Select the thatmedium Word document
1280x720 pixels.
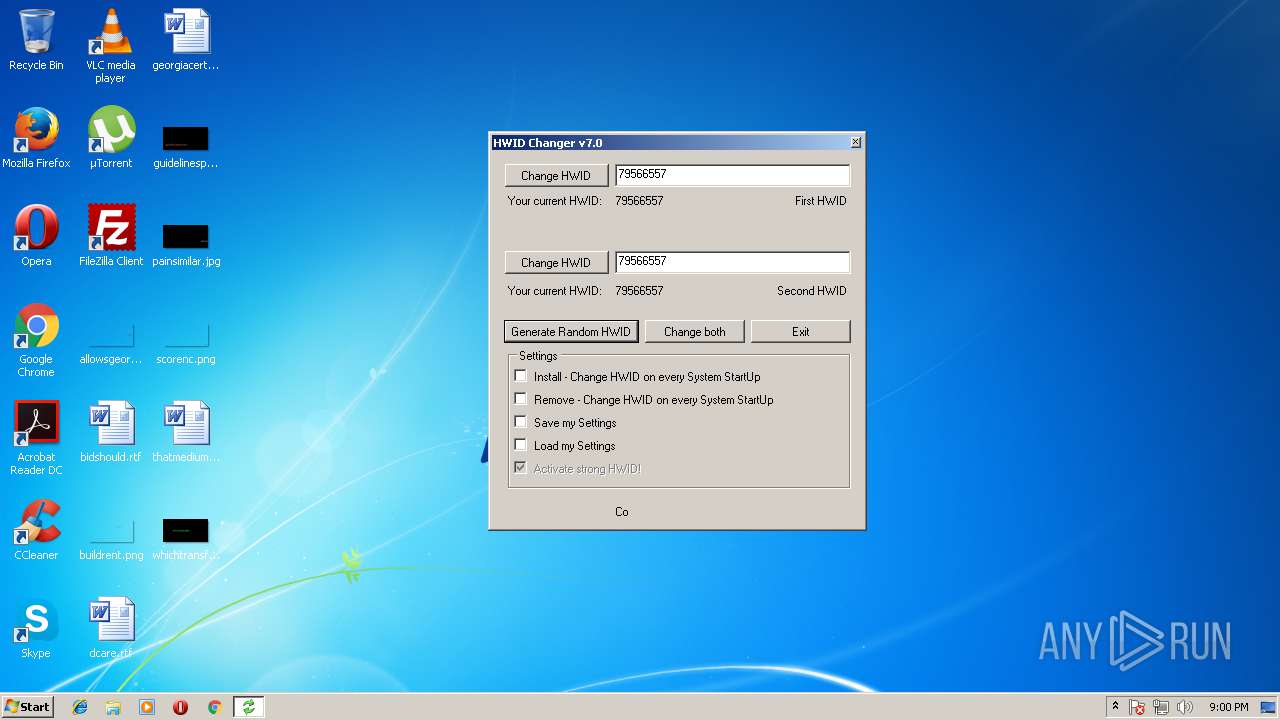pos(186,432)
